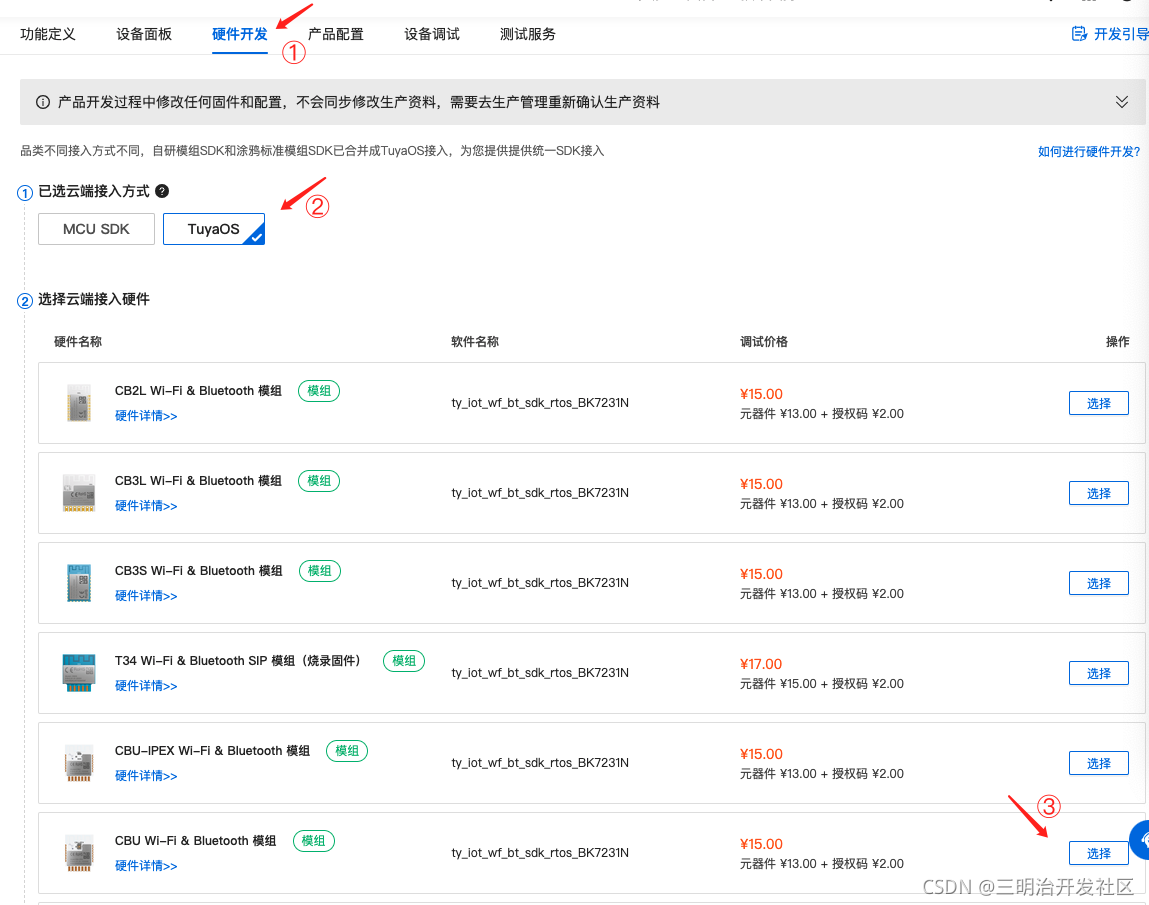Click the 硬件名称 column header
The image size is (1149, 905).
pos(78,341)
